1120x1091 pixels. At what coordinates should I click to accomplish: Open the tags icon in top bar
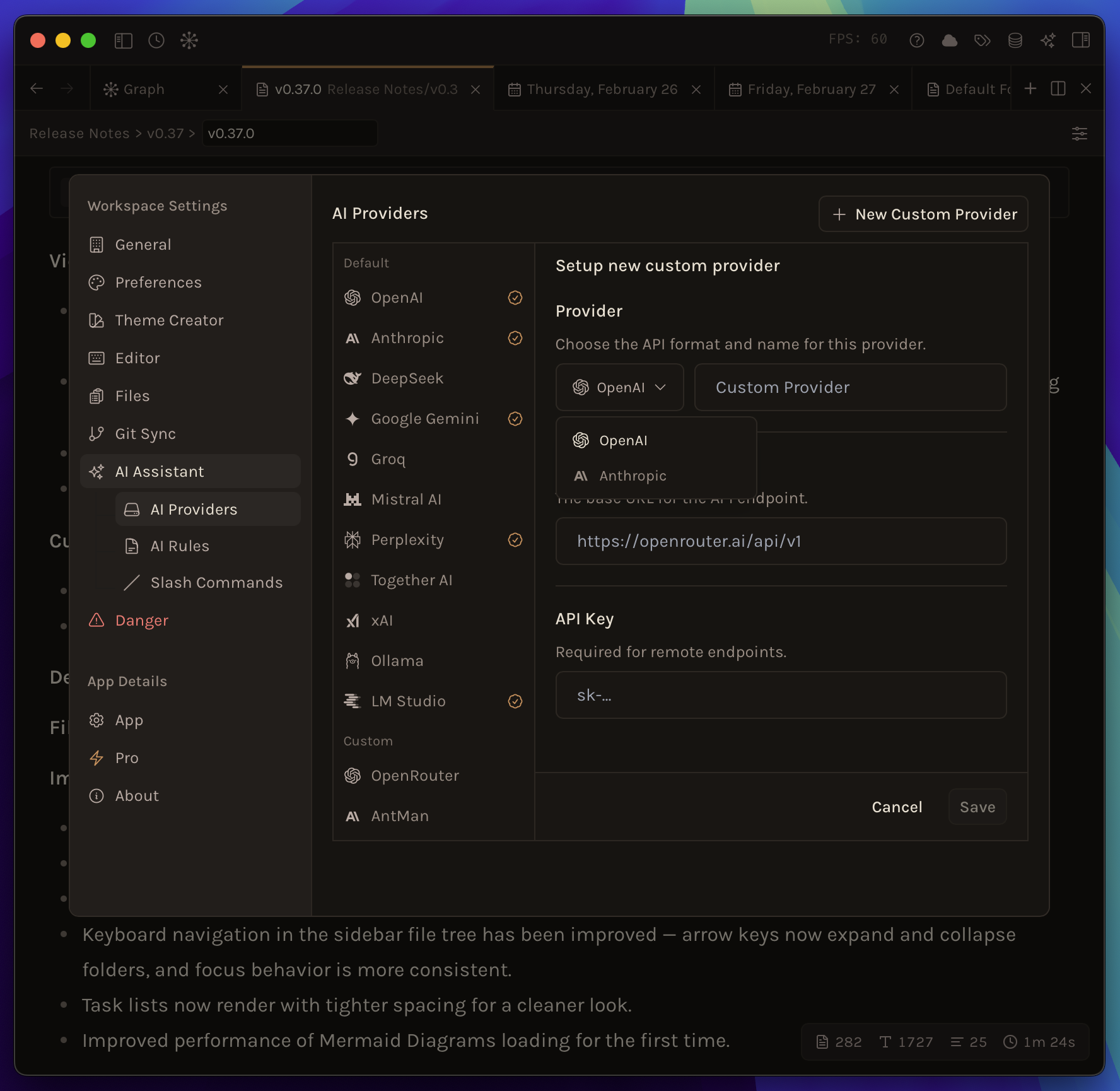click(x=983, y=40)
